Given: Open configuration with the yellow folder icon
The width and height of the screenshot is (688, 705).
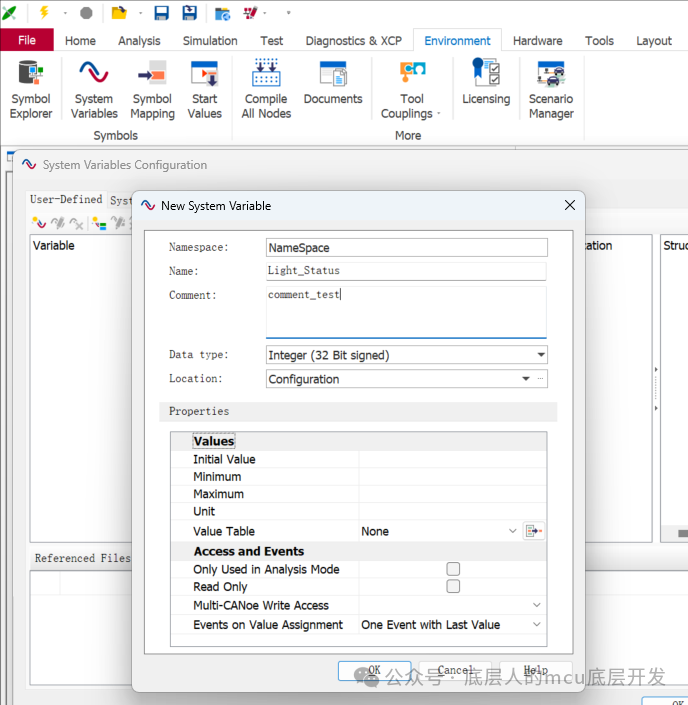Looking at the screenshot, I should (119, 13).
